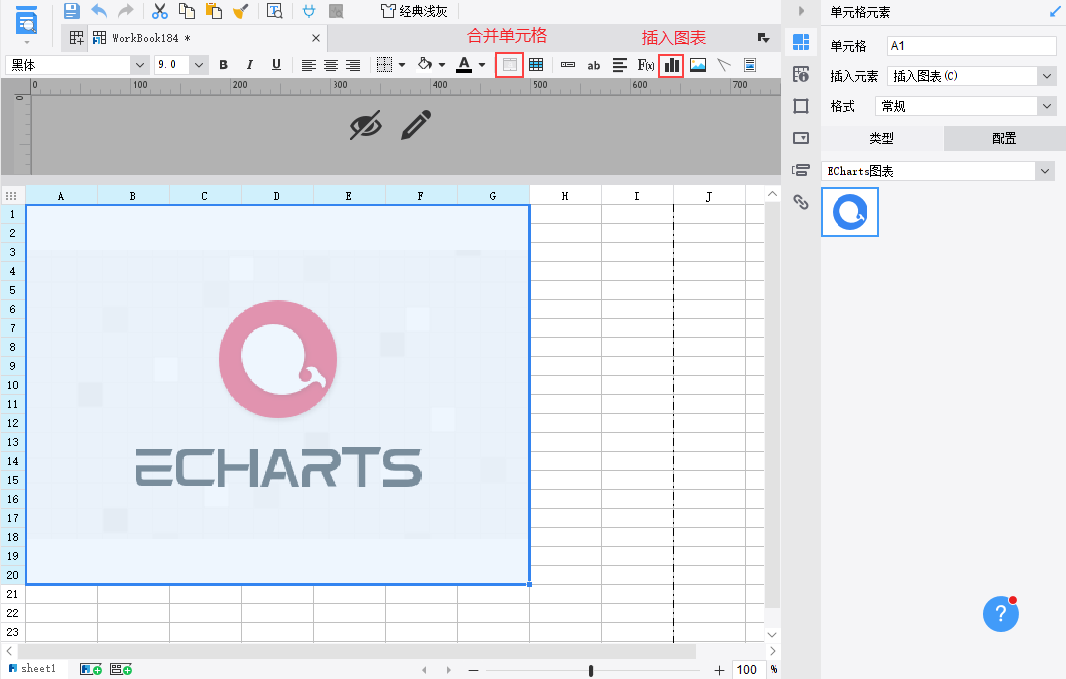This screenshot has height=679, width=1066.
Task: Click the cut scissors icon
Action: pyautogui.click(x=159, y=11)
